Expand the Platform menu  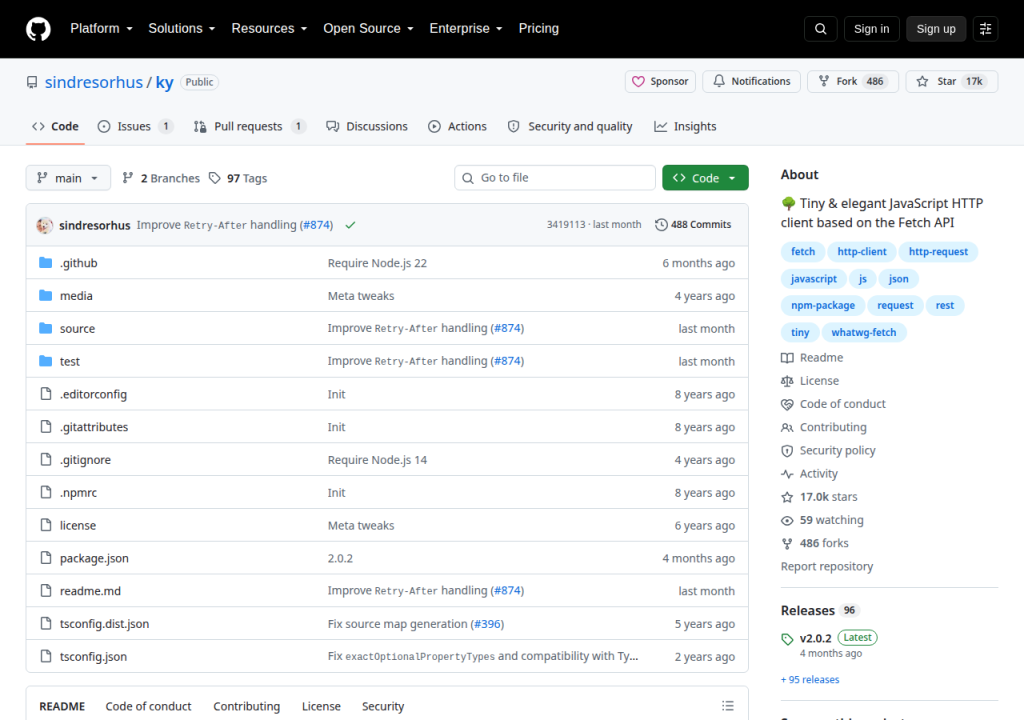coord(101,29)
